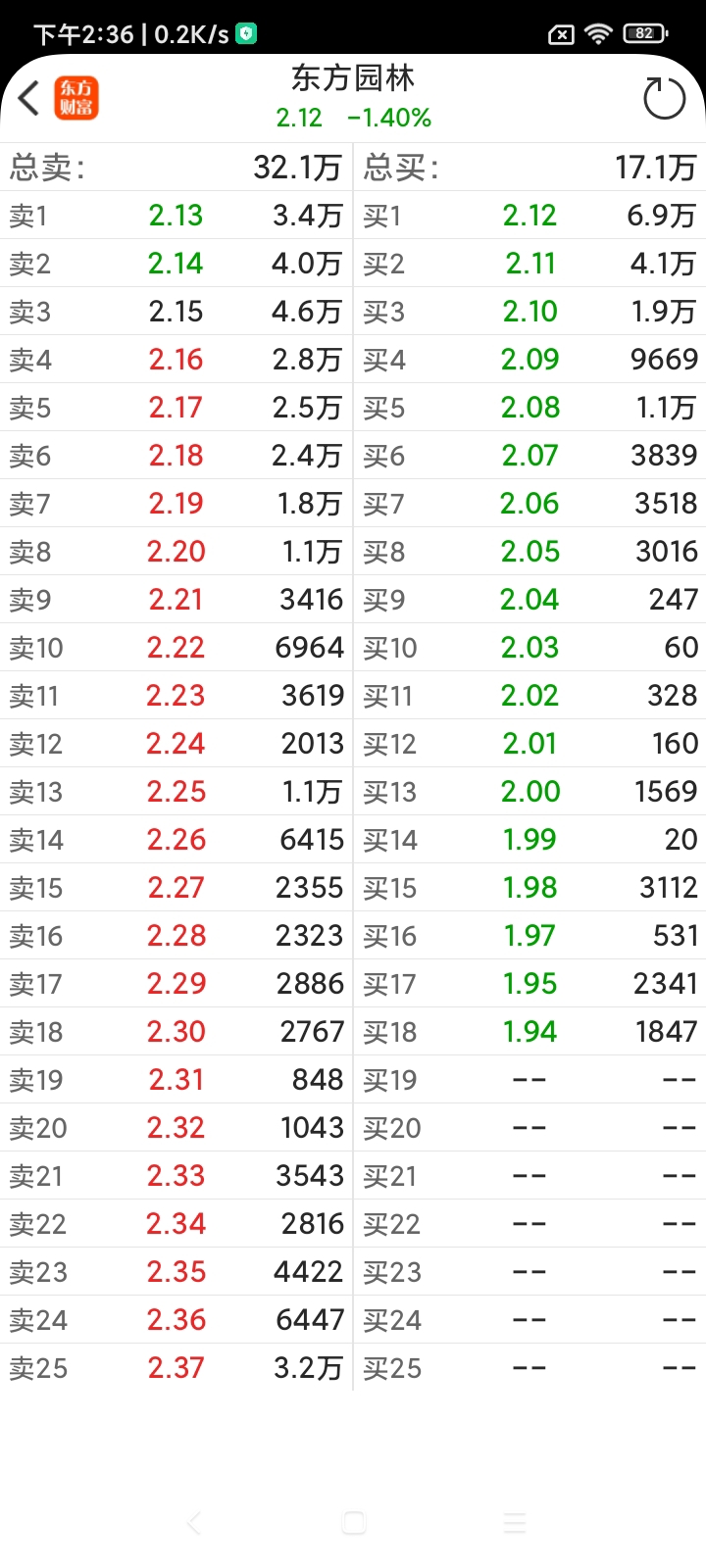The width and height of the screenshot is (706, 1568).
Task: Tap the 卖1 price 2.13
Action: pos(176,216)
